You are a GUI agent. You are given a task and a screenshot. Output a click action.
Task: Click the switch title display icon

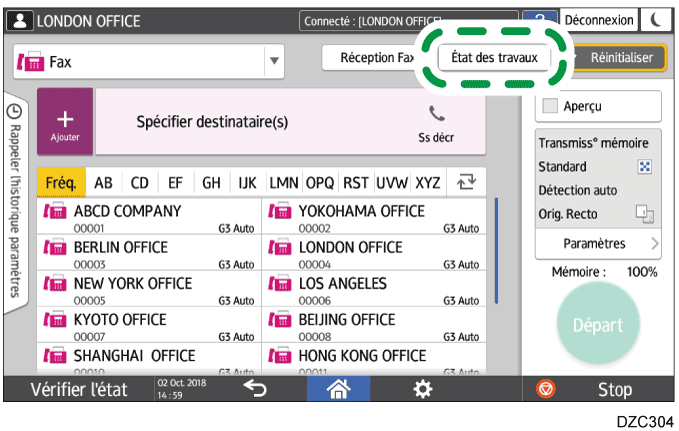point(466,182)
